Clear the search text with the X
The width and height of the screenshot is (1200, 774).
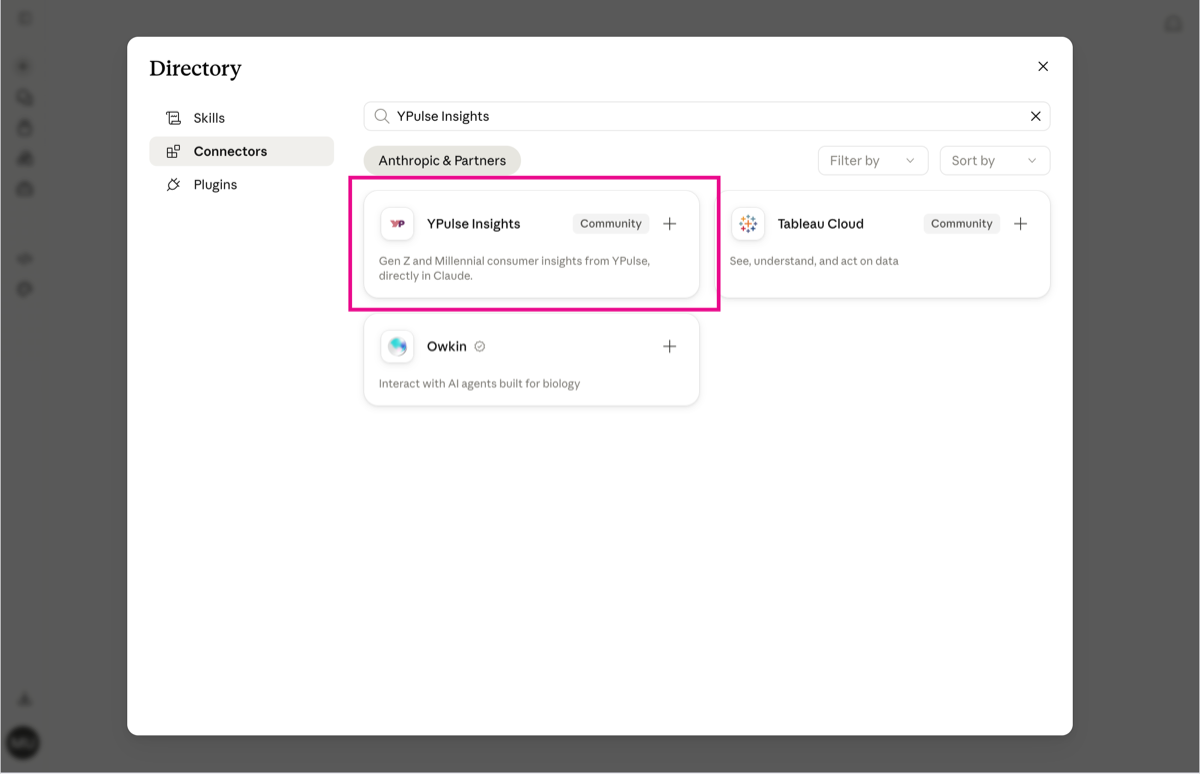pyautogui.click(x=1035, y=116)
